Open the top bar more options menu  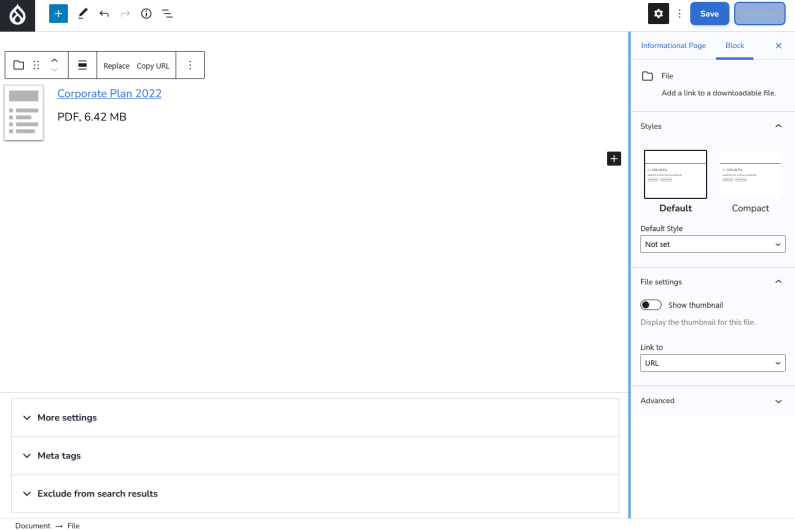[x=679, y=14]
